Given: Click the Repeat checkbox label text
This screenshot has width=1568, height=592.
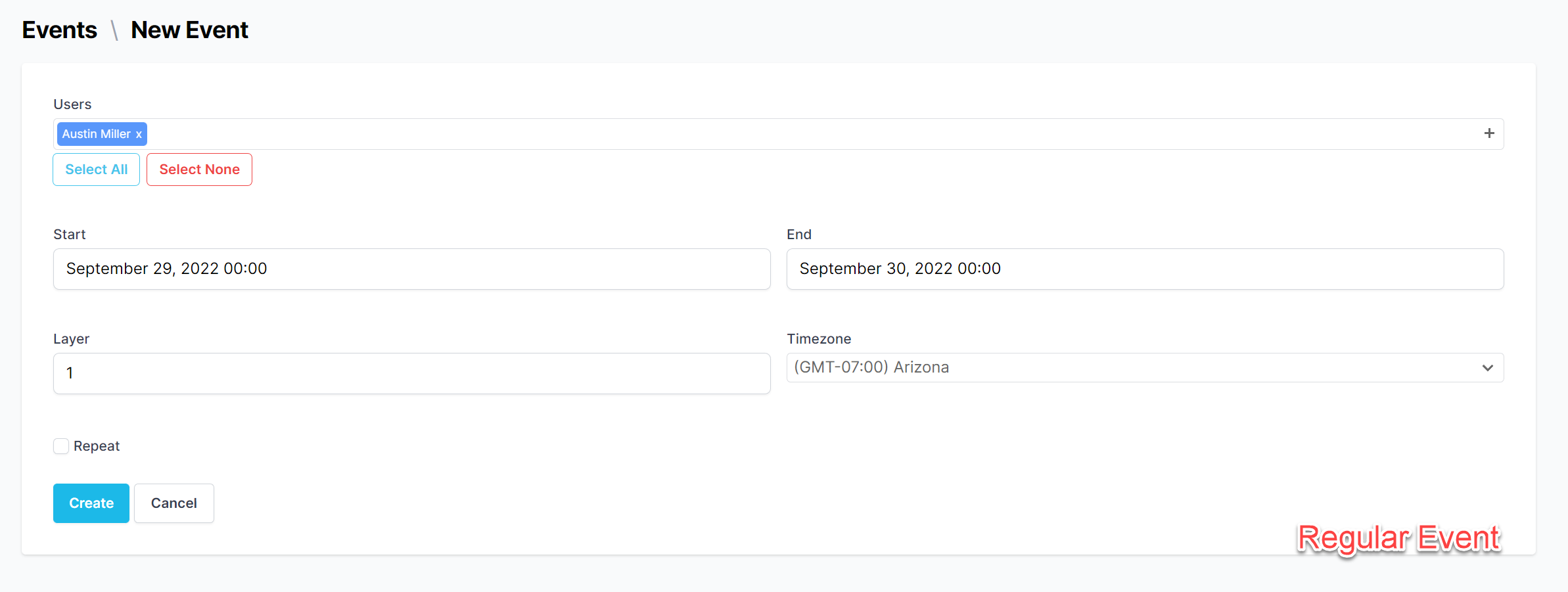Looking at the screenshot, I should click(x=97, y=446).
